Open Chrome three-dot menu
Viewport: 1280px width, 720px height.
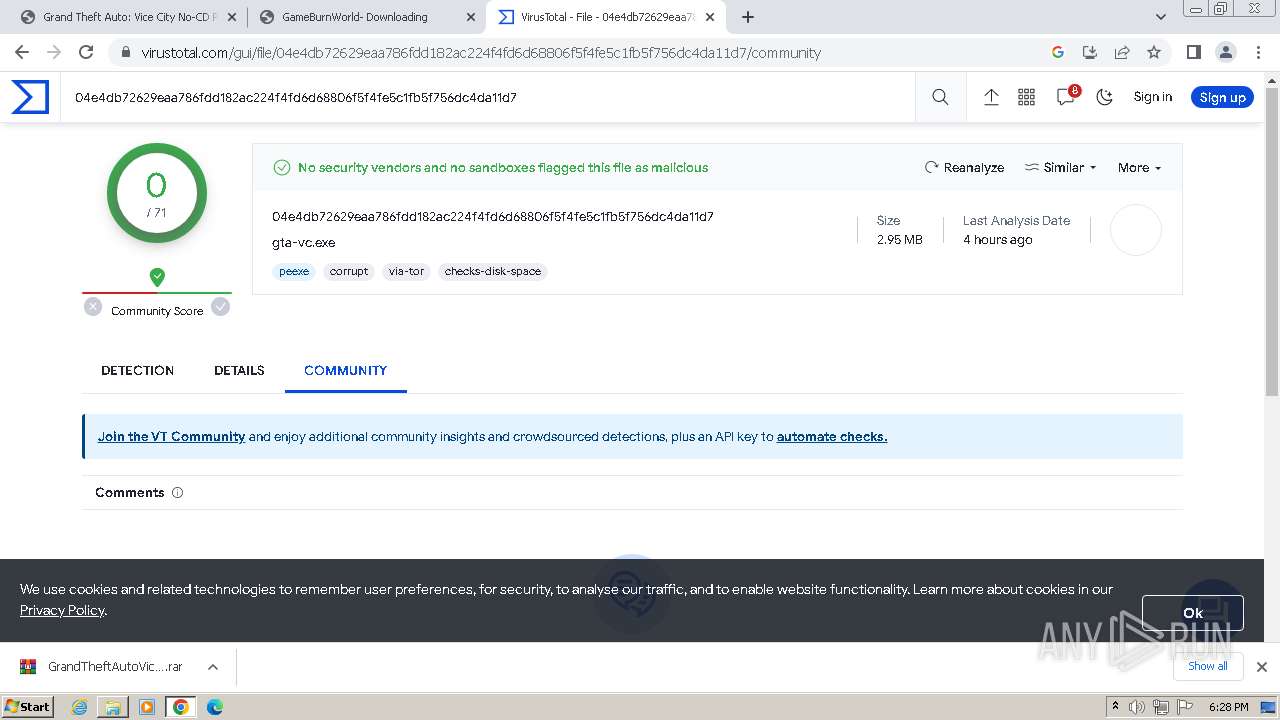point(1258,52)
